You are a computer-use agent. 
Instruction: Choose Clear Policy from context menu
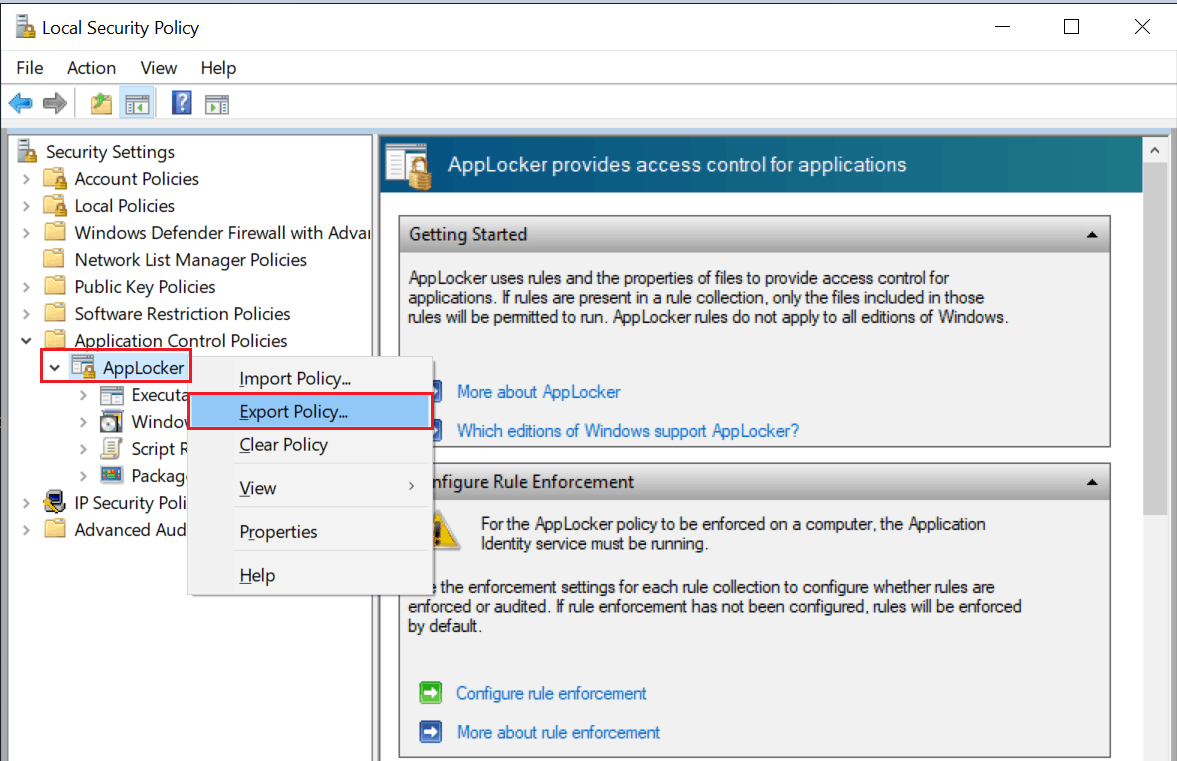[x=310, y=444]
